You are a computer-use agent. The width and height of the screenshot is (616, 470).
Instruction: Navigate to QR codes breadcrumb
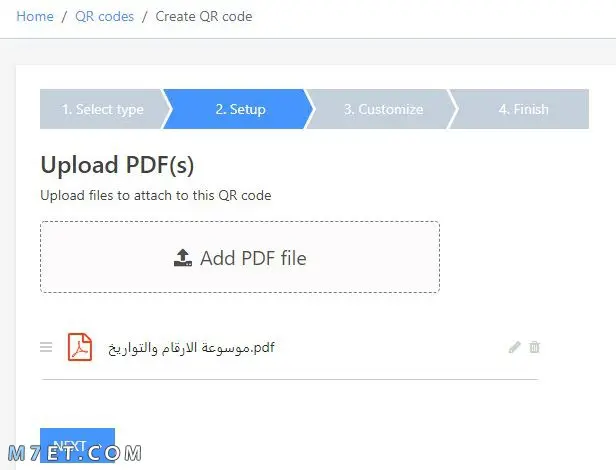(104, 16)
